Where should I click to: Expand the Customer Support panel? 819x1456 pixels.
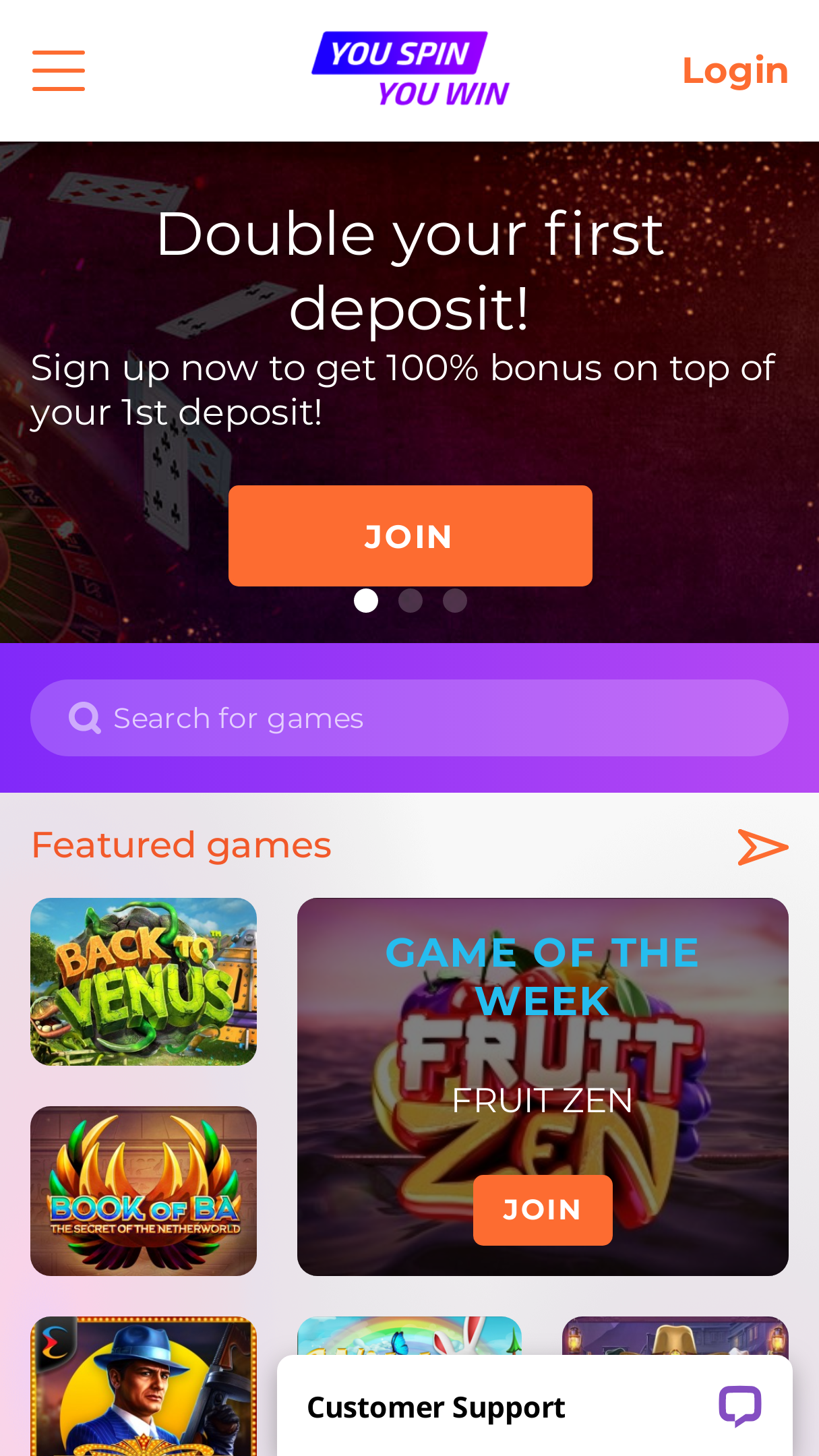point(535,1406)
